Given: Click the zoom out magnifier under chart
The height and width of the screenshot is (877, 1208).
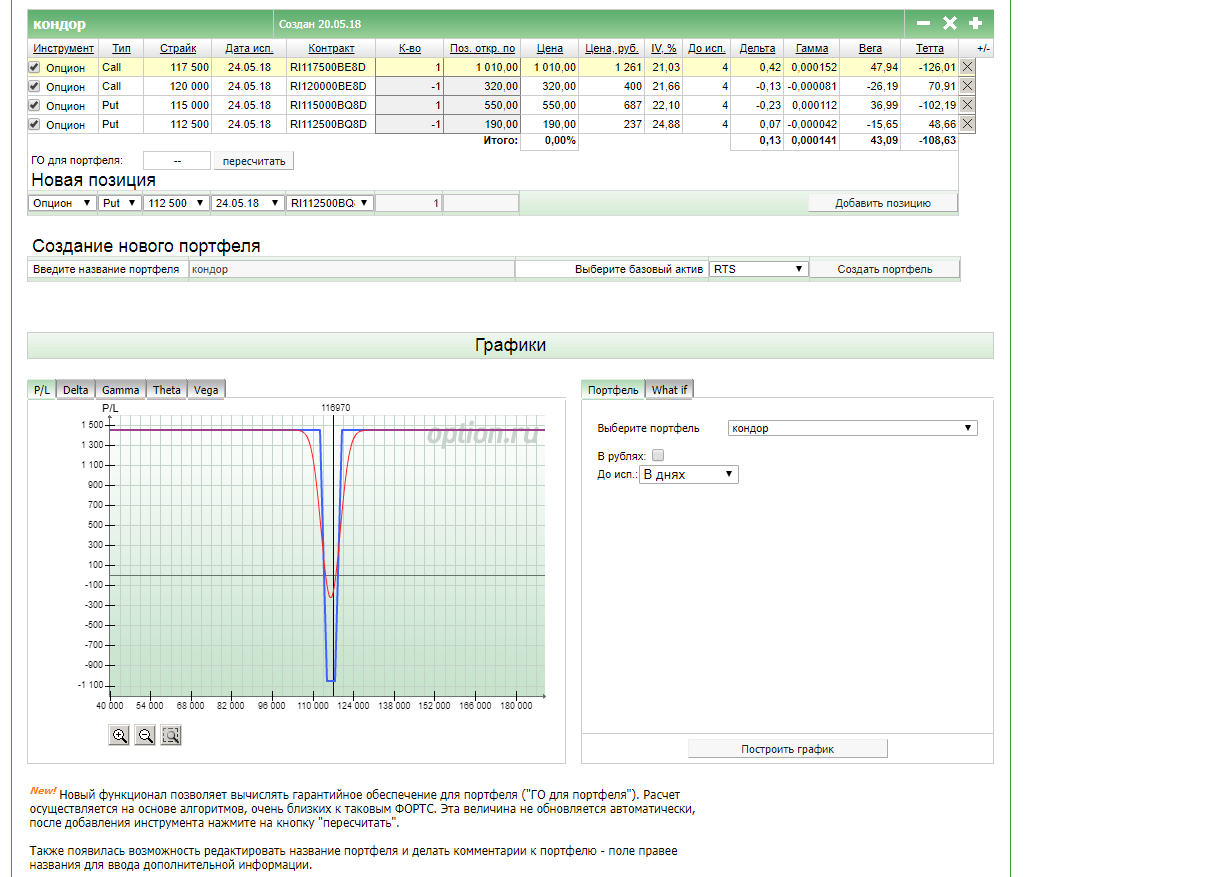Looking at the screenshot, I should [x=145, y=736].
